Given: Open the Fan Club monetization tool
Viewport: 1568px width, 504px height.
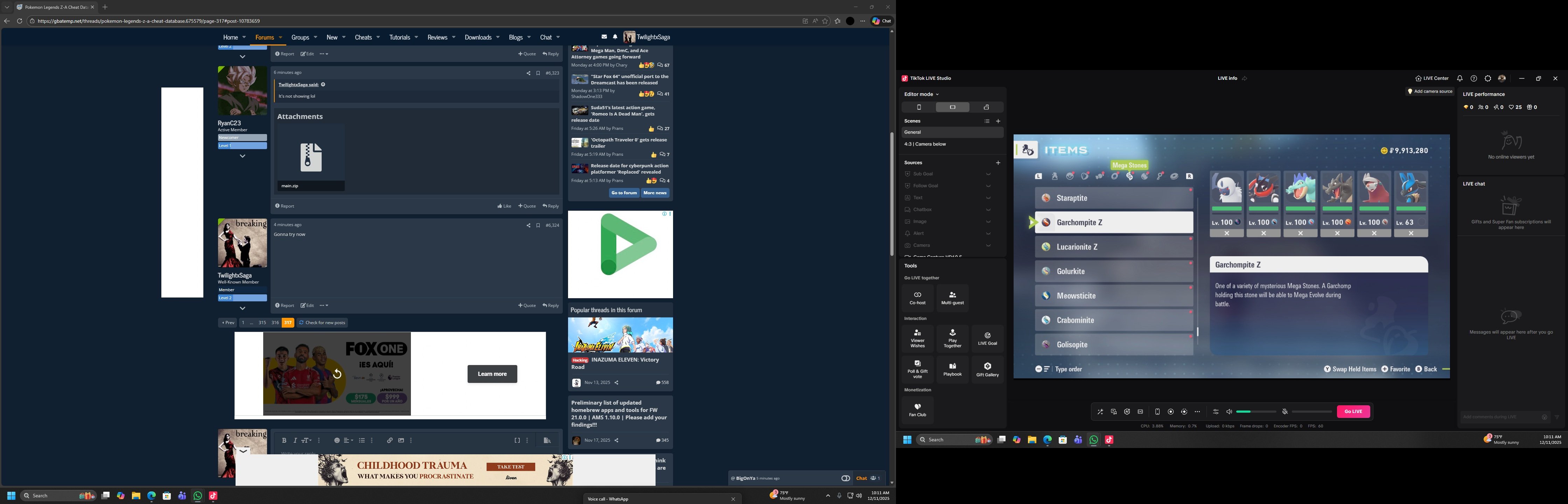Looking at the screenshot, I should pyautogui.click(x=917, y=410).
